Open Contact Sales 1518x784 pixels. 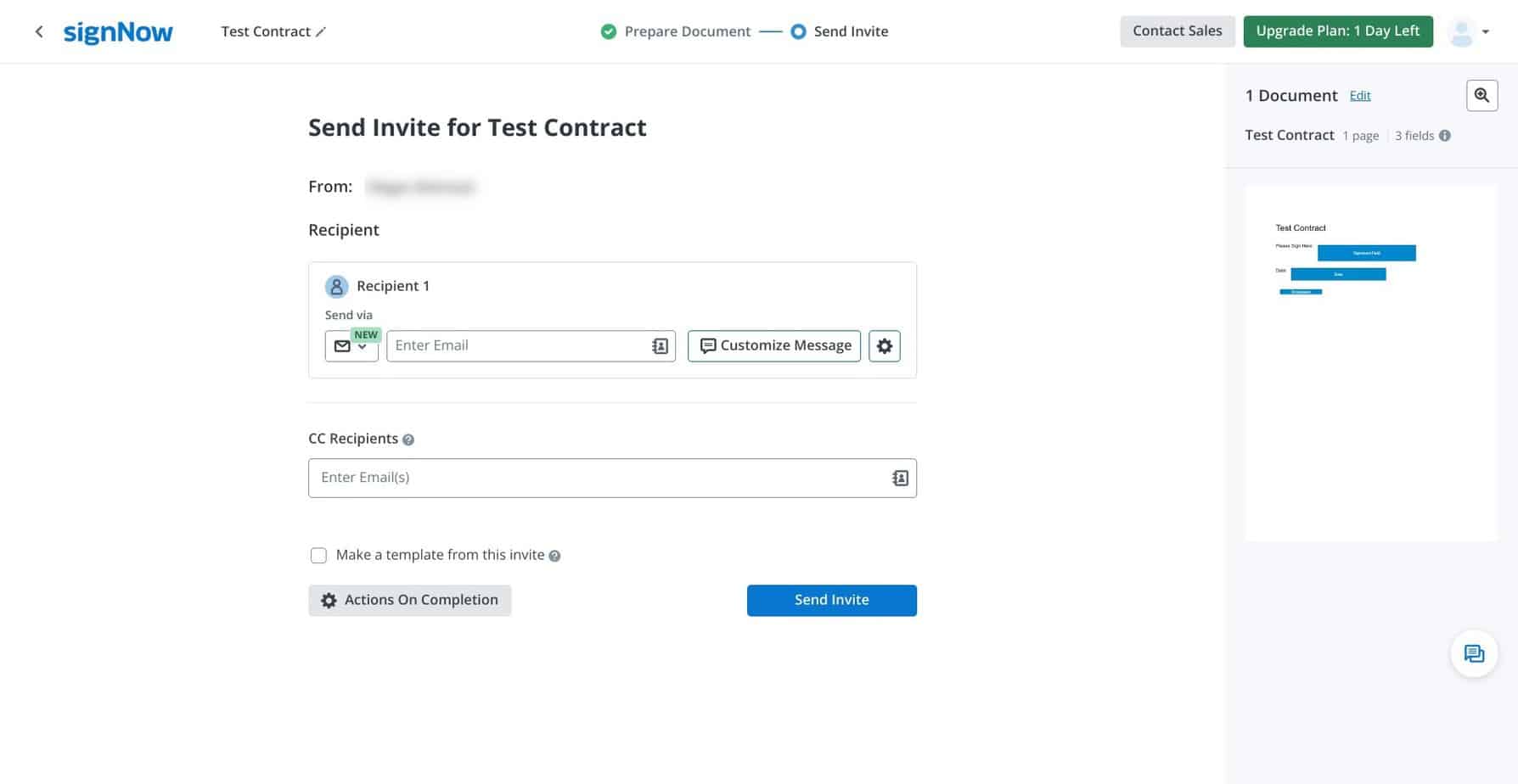1177,31
